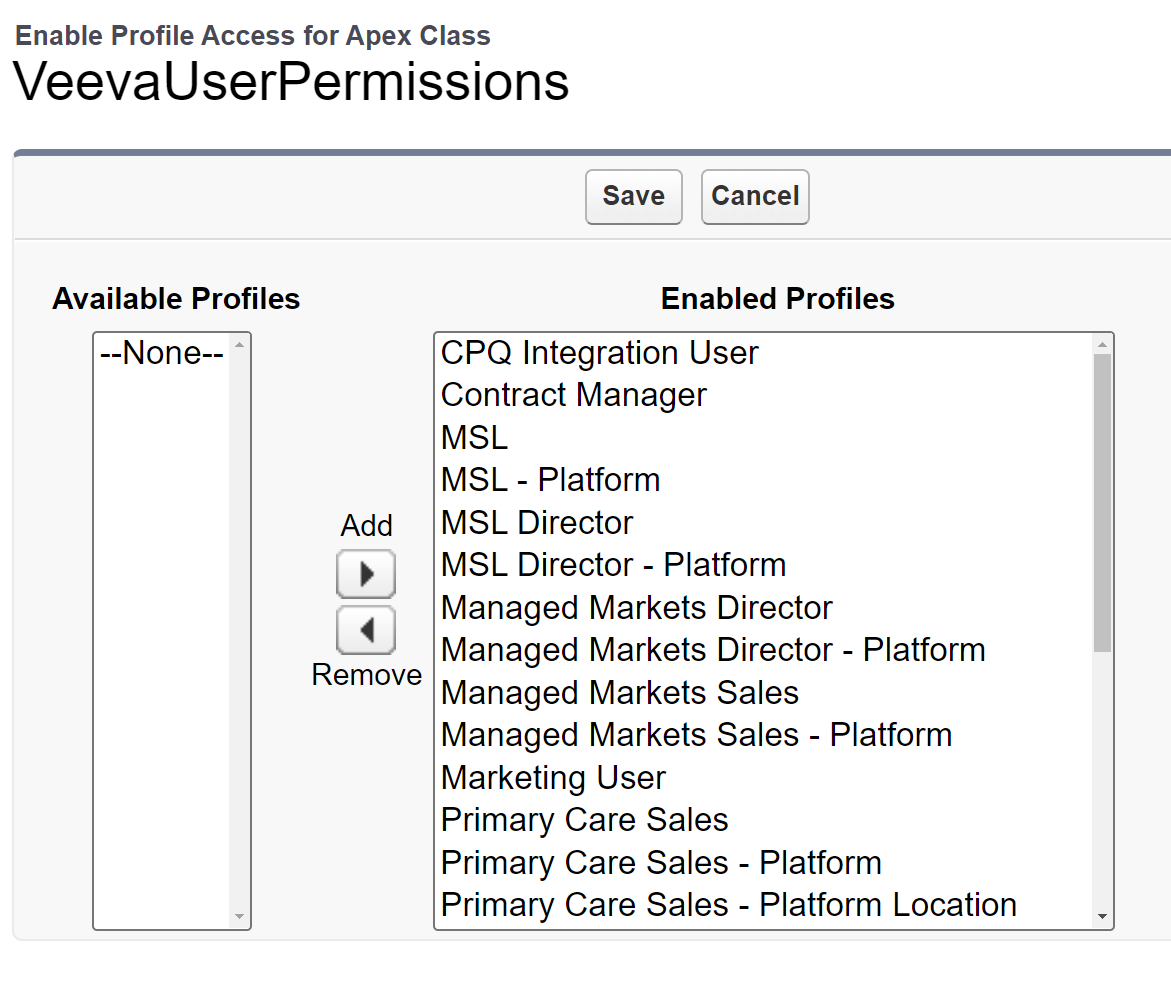Click the Enabled Profiles scrollbar thumb
The width and height of the screenshot is (1171, 982).
[x=1102, y=500]
